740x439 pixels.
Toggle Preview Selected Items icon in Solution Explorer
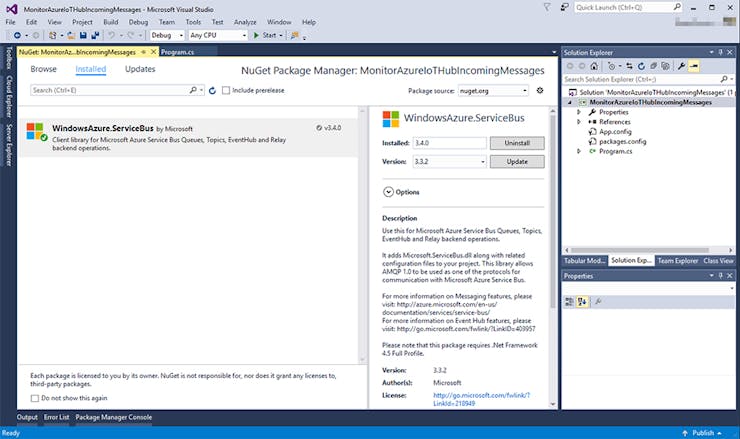click(694, 66)
